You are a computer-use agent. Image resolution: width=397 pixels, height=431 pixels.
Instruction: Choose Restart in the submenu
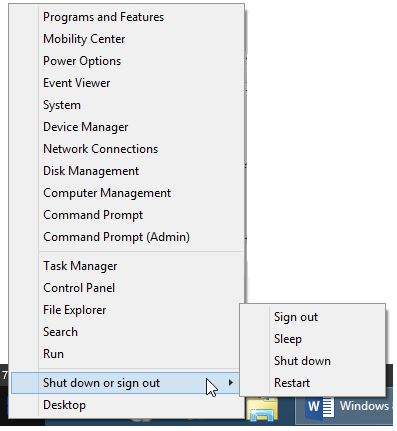point(292,383)
